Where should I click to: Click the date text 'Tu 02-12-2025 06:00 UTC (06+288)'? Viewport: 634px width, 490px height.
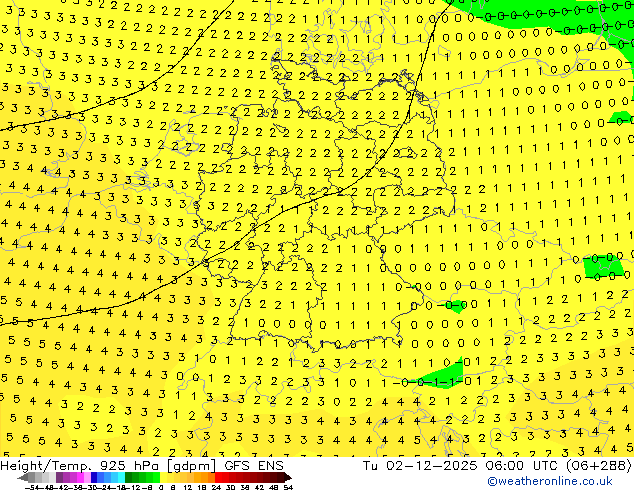click(497, 466)
